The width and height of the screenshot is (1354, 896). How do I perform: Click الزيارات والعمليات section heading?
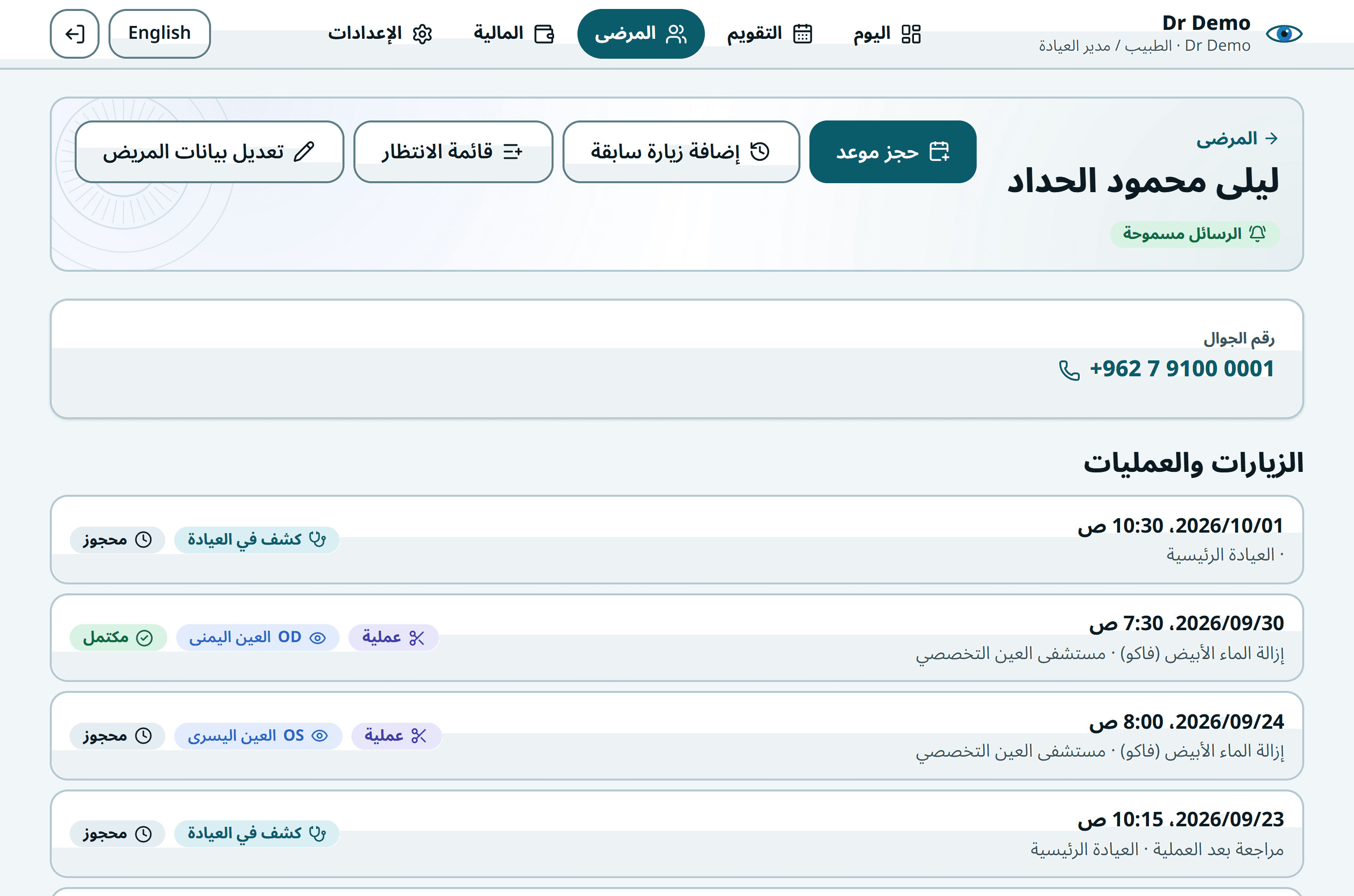1194,463
